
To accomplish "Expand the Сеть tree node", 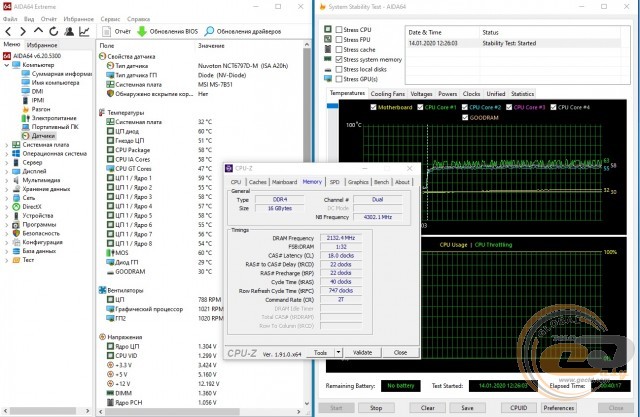I will pos(7,198).
